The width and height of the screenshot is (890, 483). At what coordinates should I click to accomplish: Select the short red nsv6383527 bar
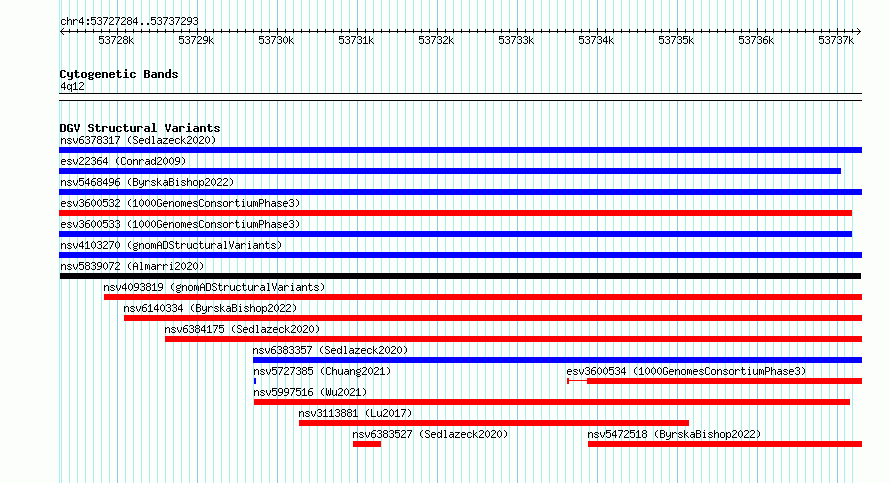[x=367, y=444]
